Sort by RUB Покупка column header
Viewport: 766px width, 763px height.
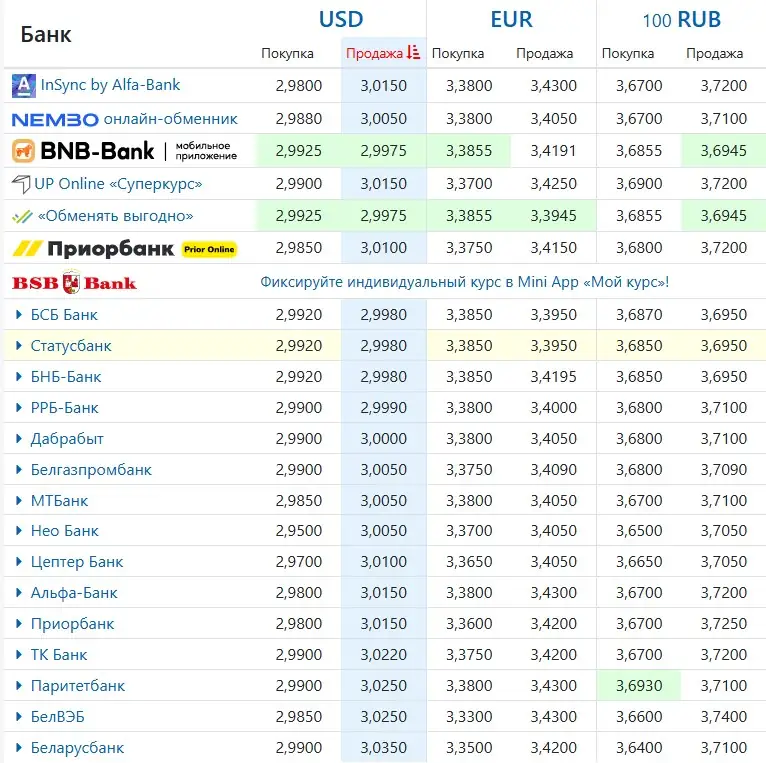click(x=629, y=53)
